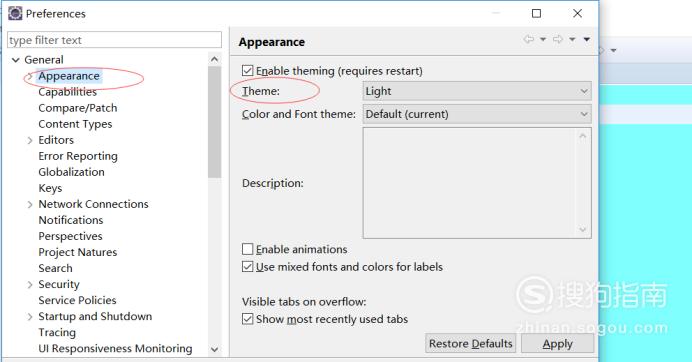Open the Color and Font theme dropdown
Screen dimensions: 692x362
point(477,114)
